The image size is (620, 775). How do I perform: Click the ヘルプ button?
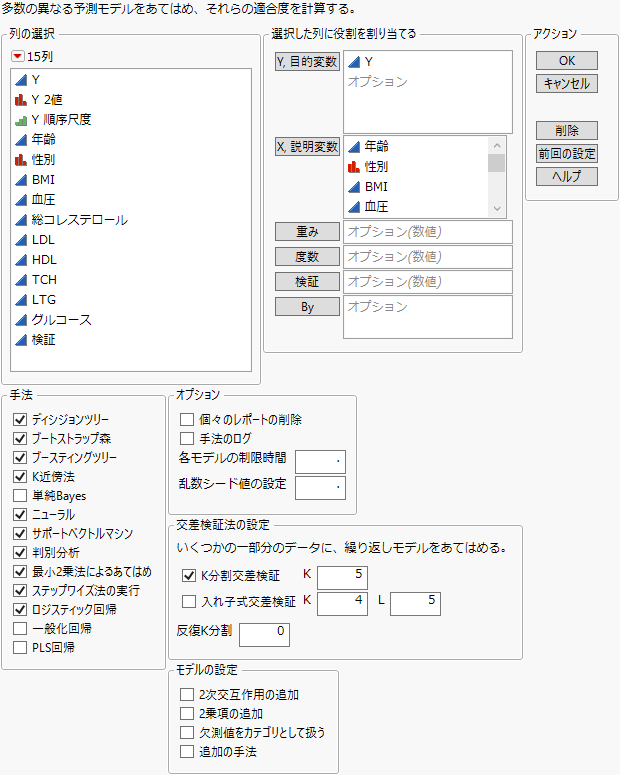coord(567,176)
